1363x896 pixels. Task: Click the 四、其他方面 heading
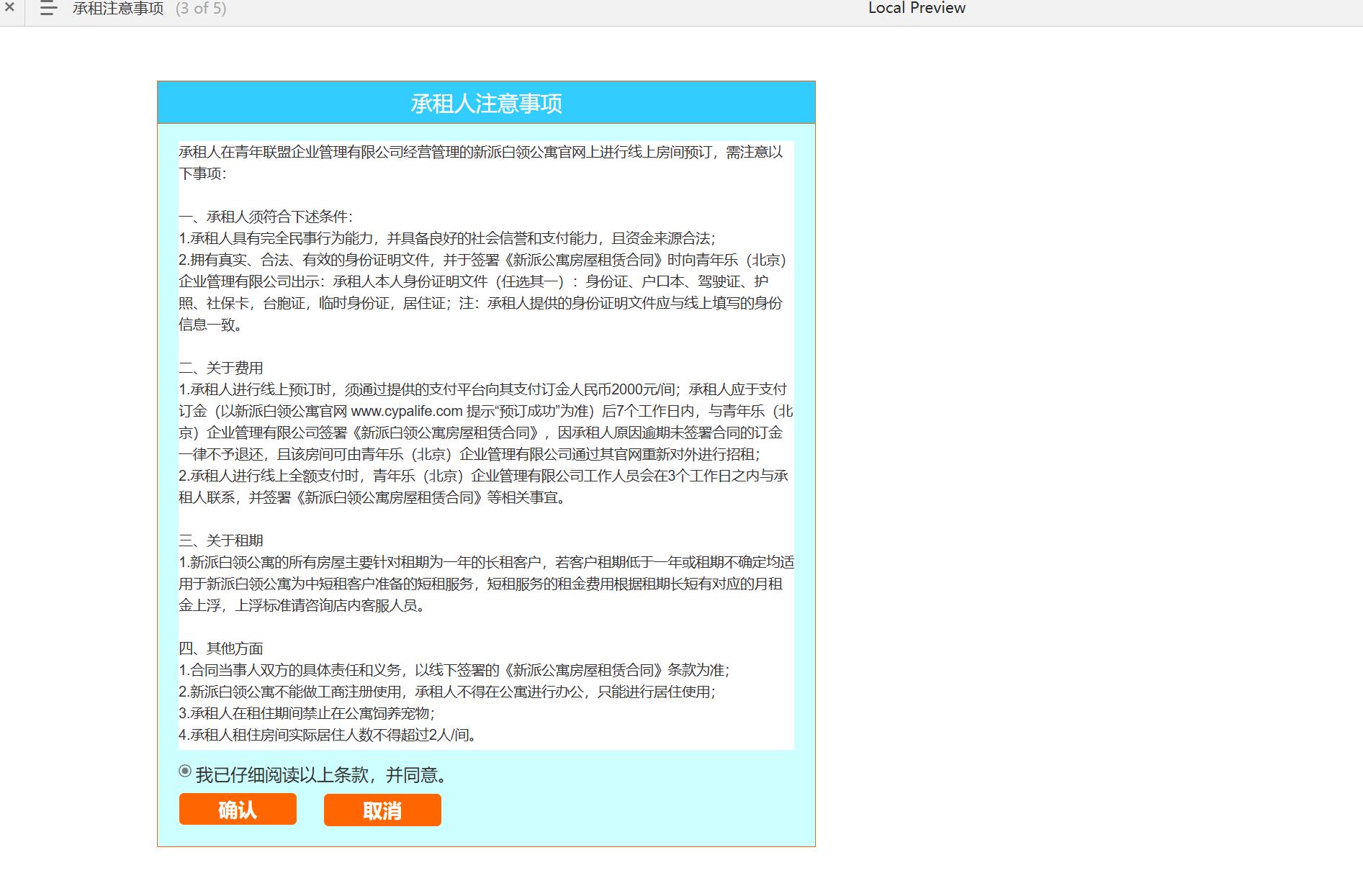point(221,648)
